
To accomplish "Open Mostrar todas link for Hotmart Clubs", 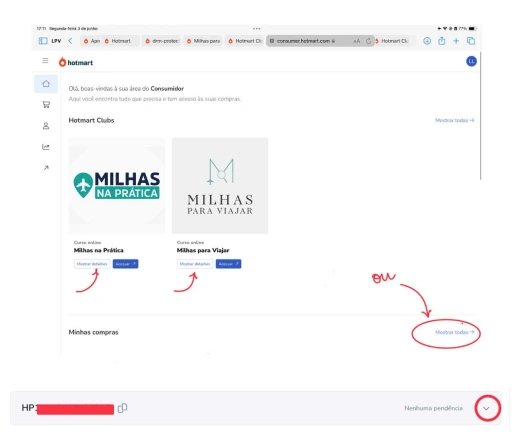I will [x=455, y=120].
